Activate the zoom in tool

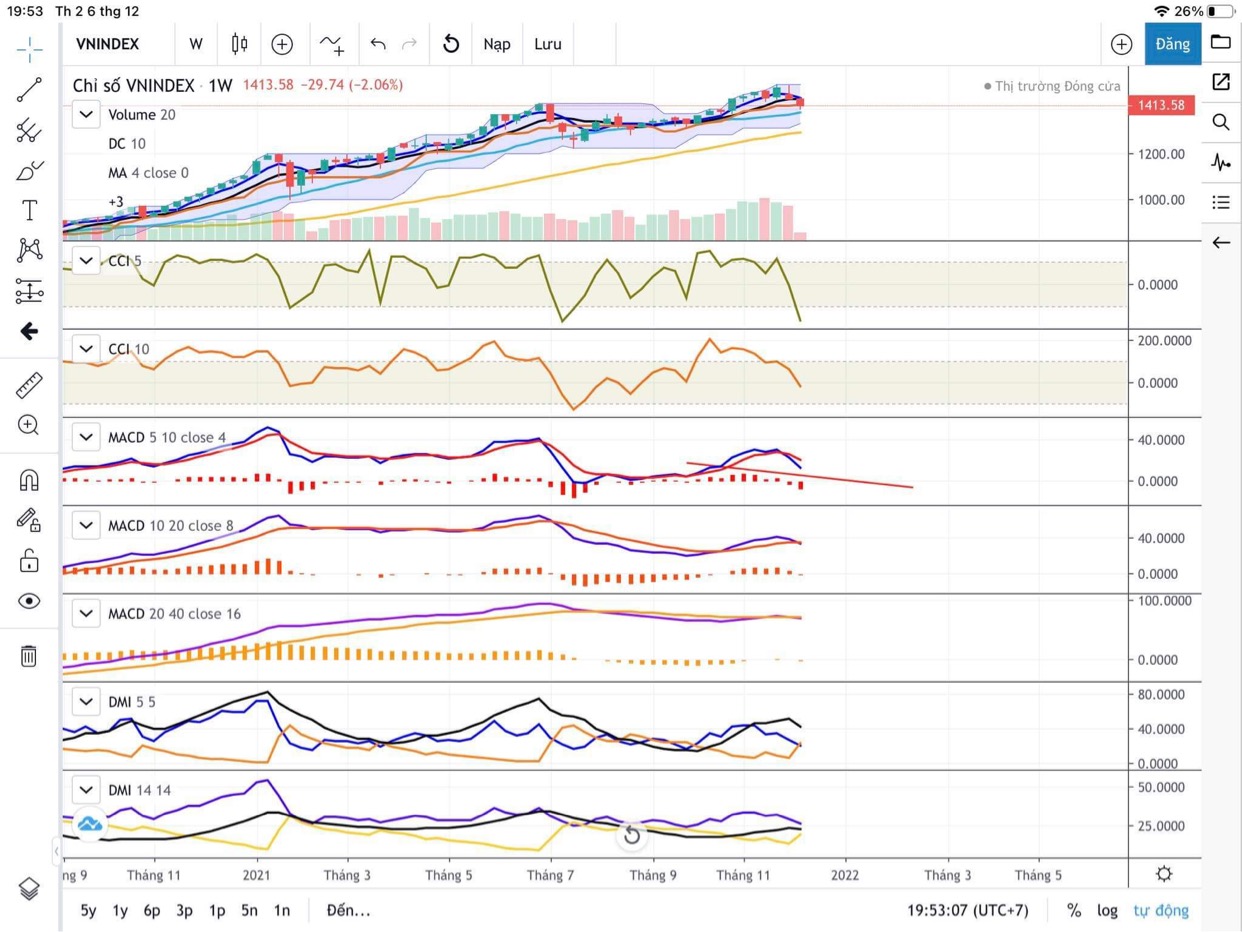(x=29, y=425)
